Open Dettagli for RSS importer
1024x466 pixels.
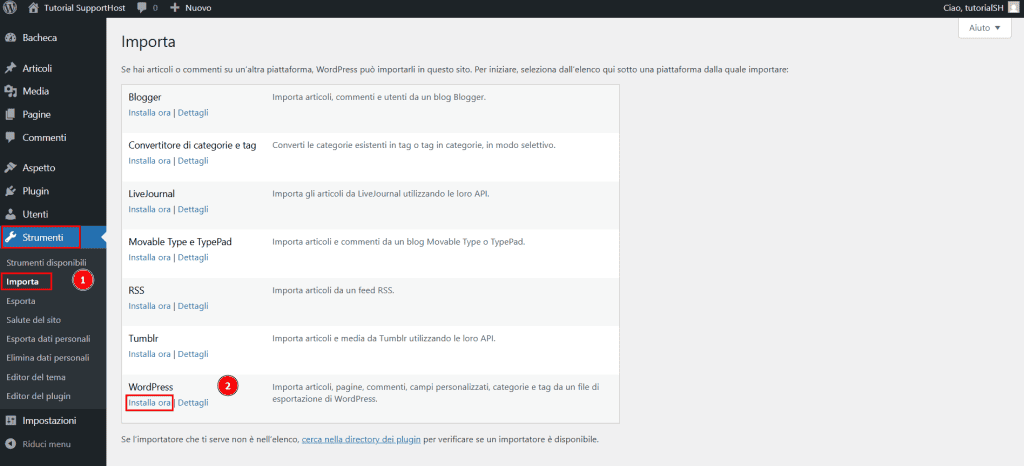point(193,305)
